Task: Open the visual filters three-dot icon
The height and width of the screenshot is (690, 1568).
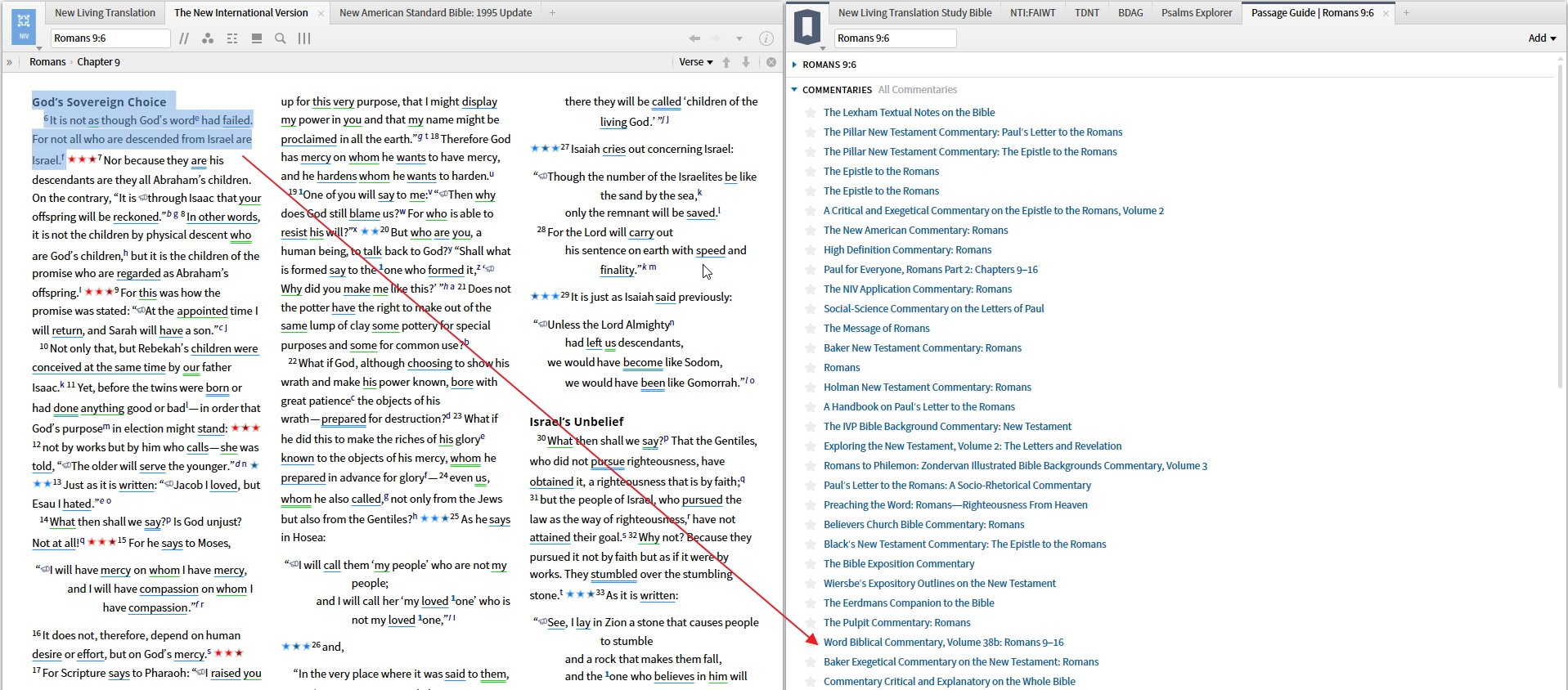Action: [208, 38]
